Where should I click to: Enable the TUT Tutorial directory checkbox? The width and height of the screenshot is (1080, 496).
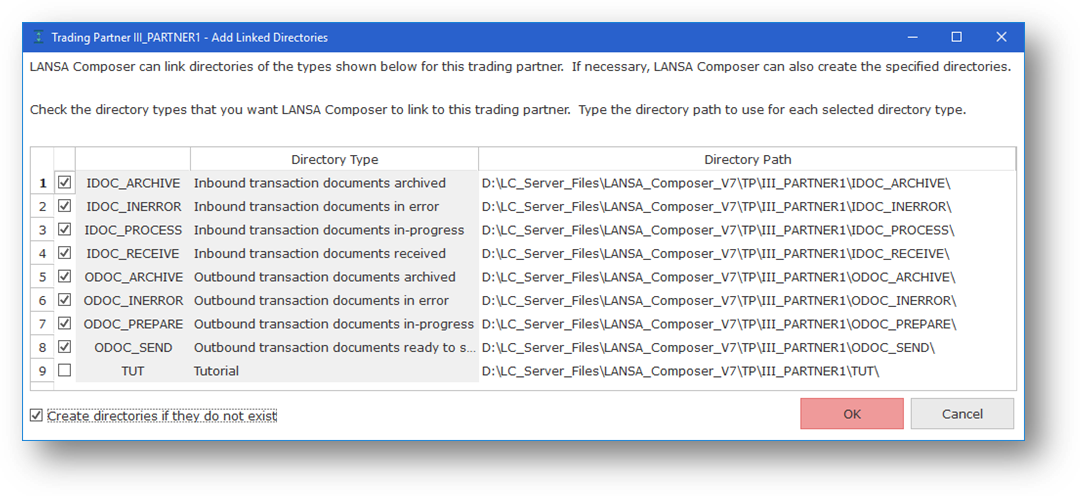(x=65, y=370)
